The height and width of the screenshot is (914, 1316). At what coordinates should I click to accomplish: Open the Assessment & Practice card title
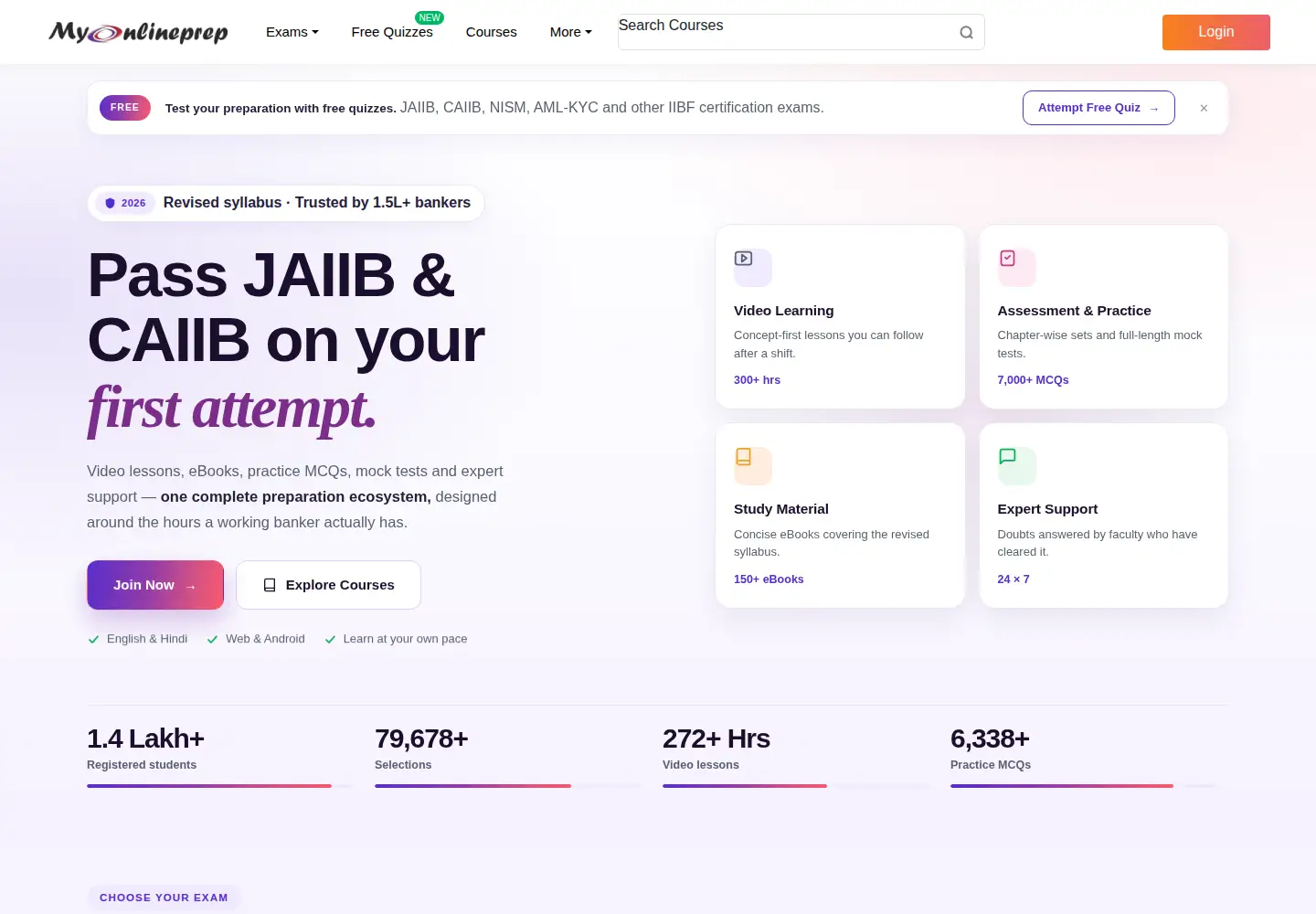(1075, 311)
